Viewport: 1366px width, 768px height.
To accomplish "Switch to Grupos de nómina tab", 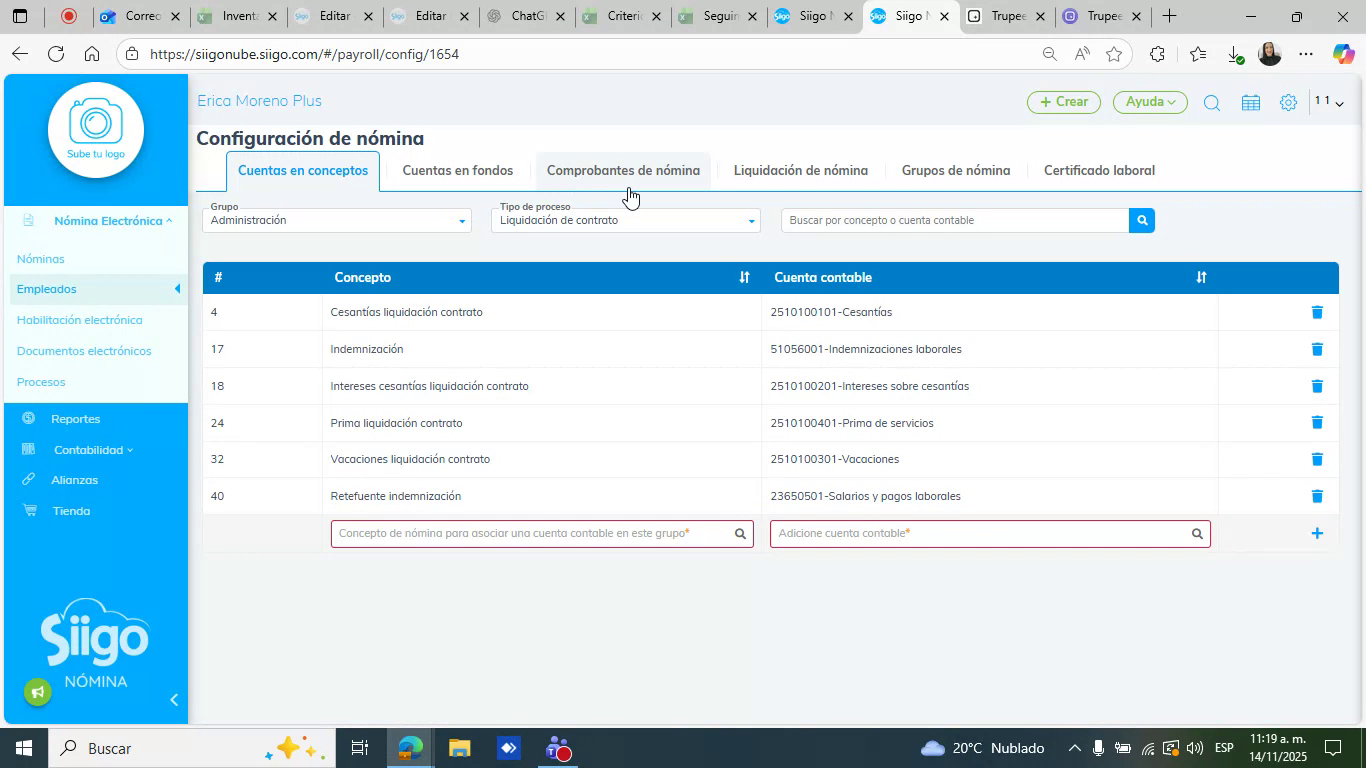I will coord(956,171).
